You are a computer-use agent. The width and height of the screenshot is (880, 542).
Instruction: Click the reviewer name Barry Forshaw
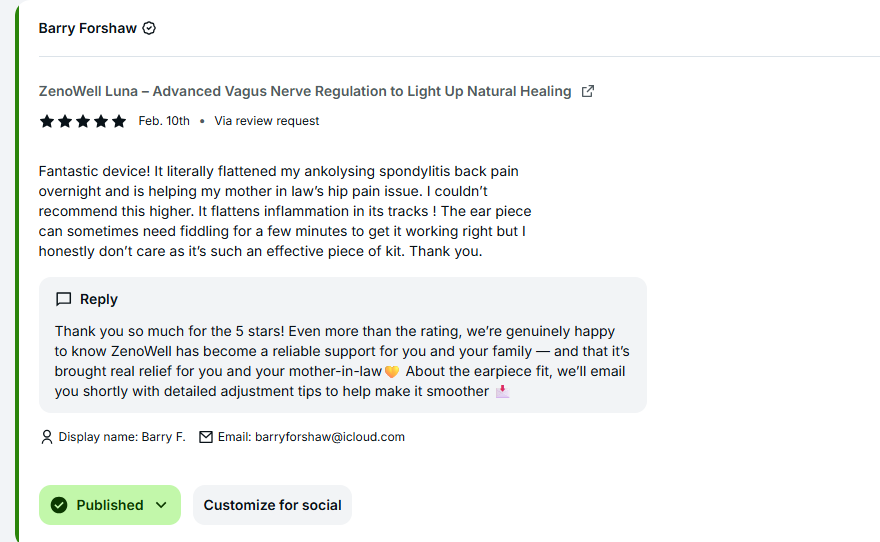[x=87, y=28]
